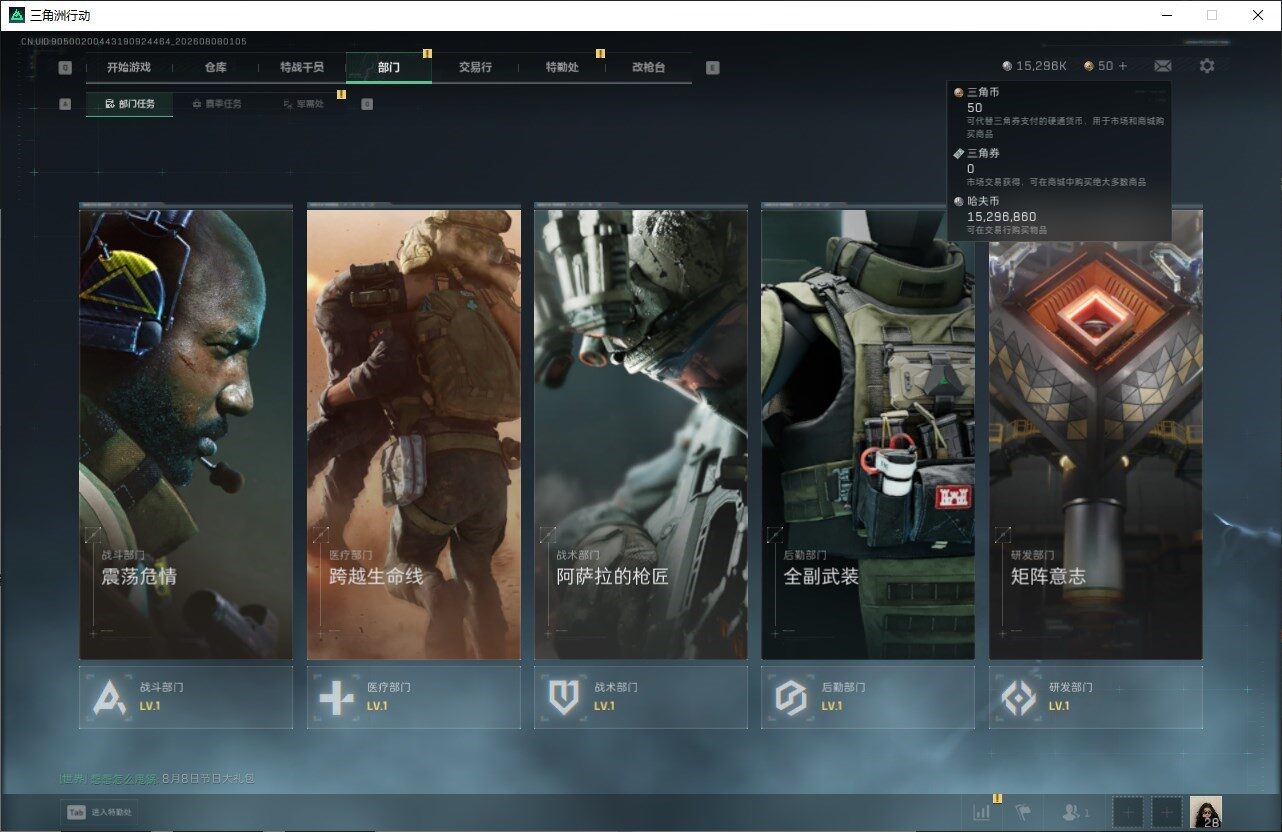The width and height of the screenshot is (1282, 832).
Task: Click the 战术部门 LV.1 panel
Action: (641, 697)
